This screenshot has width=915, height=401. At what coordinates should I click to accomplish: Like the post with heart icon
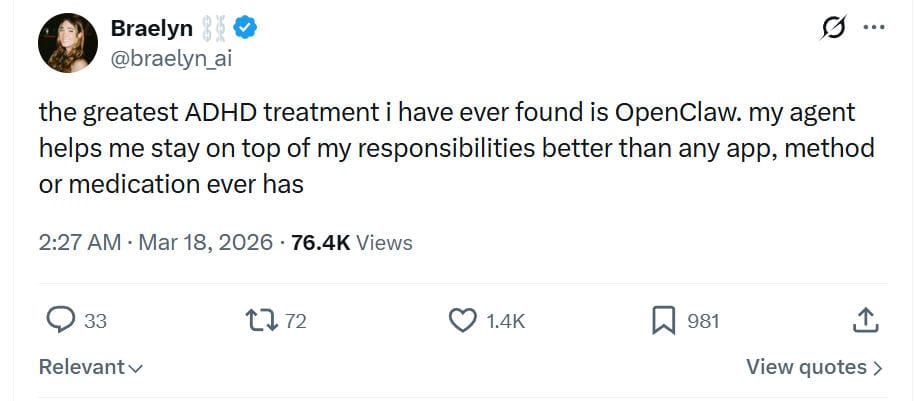click(x=462, y=320)
